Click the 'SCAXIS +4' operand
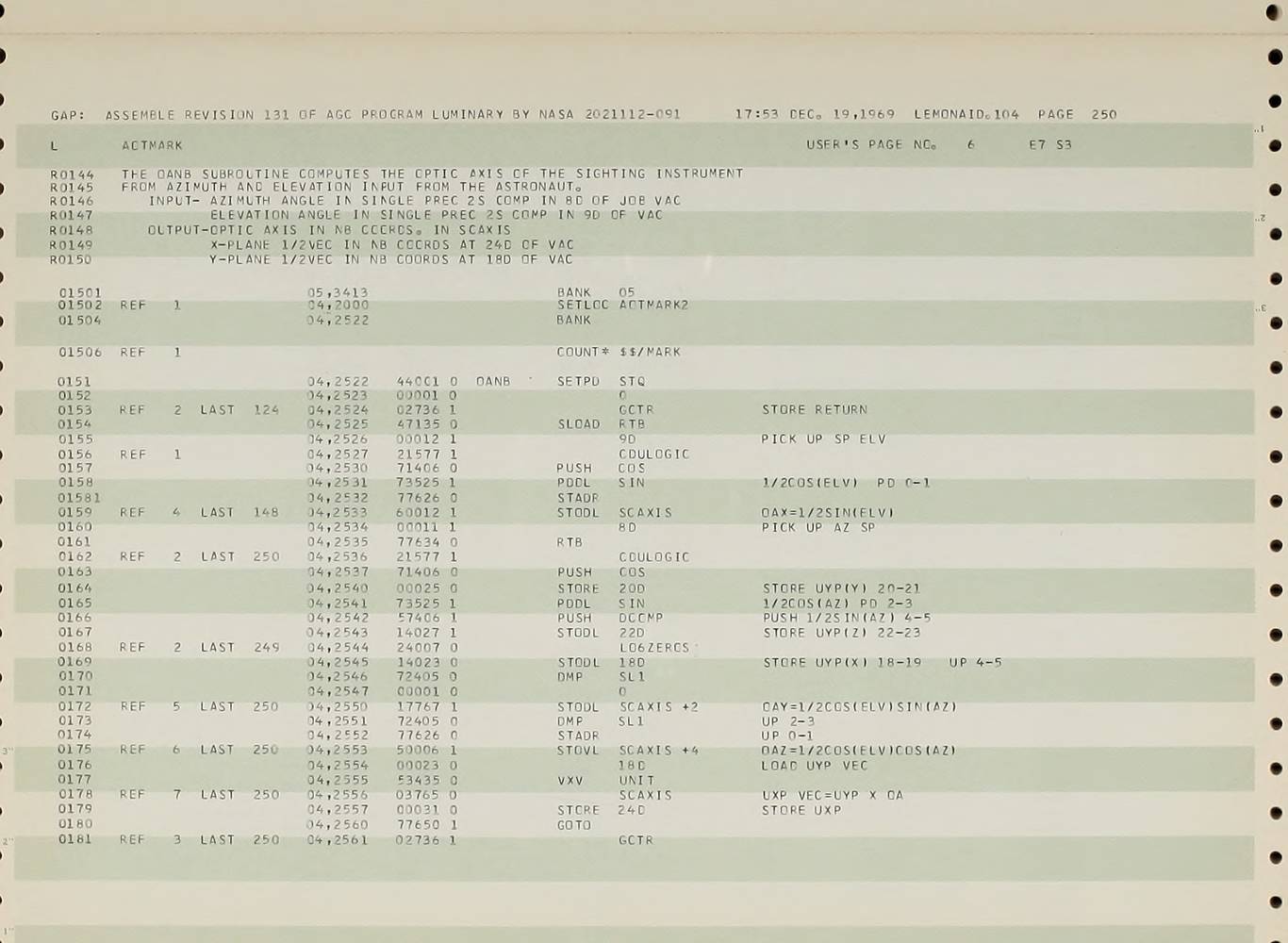 tap(659, 751)
